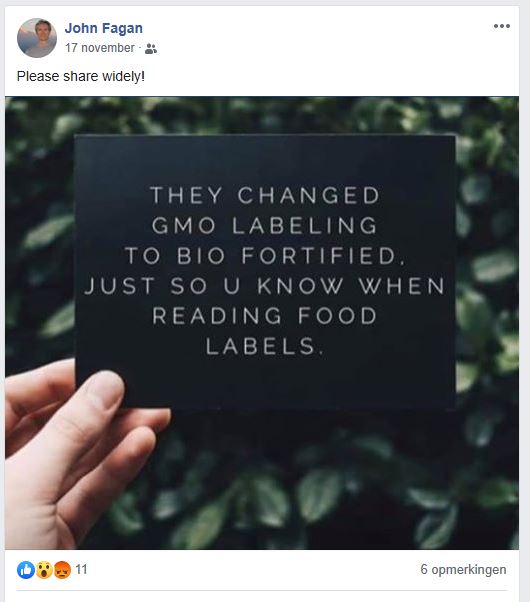
Task: Select the "Please share widely!" post text
Action: click(x=81, y=76)
